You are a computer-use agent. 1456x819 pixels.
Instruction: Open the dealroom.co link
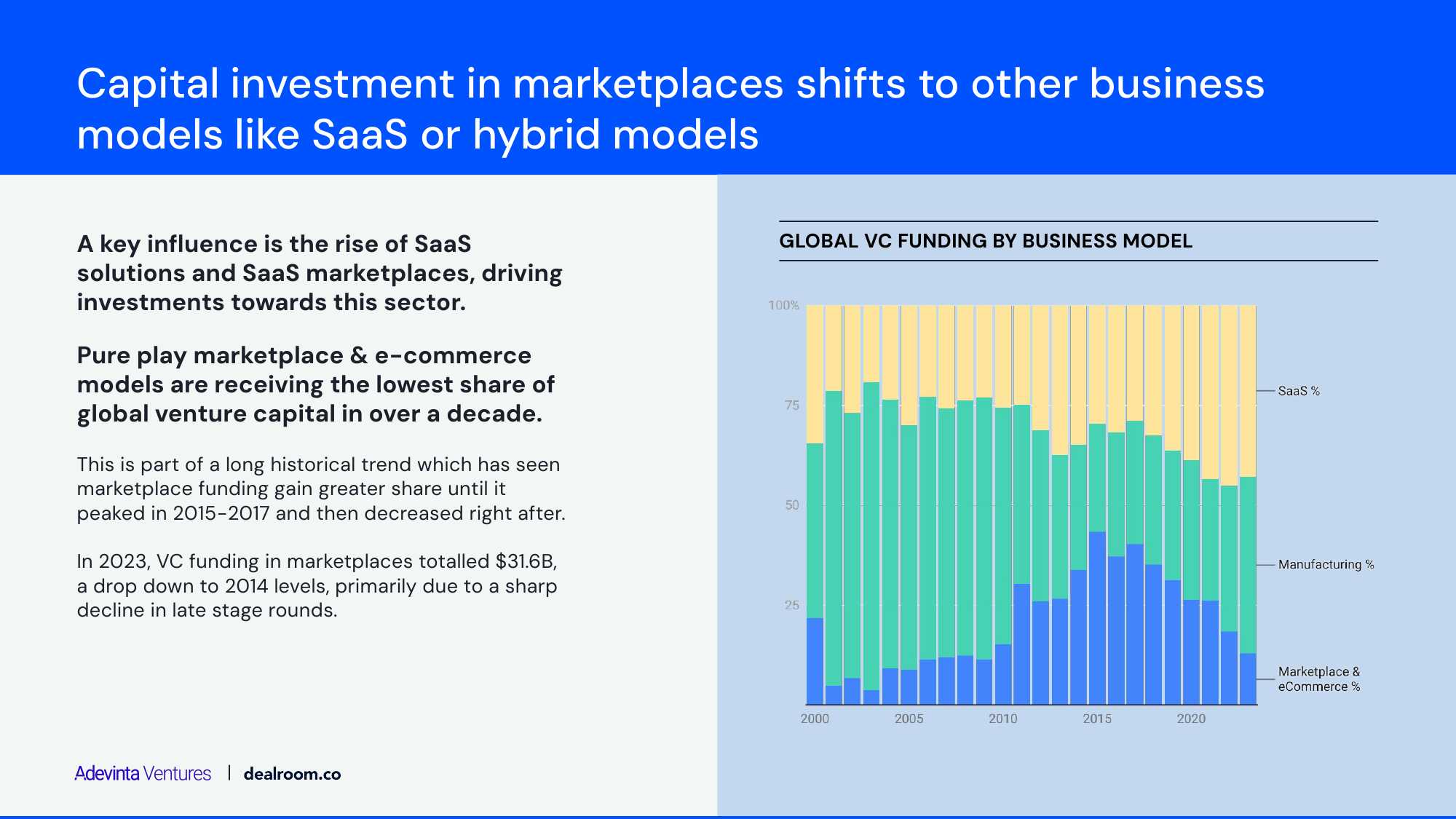tap(292, 774)
